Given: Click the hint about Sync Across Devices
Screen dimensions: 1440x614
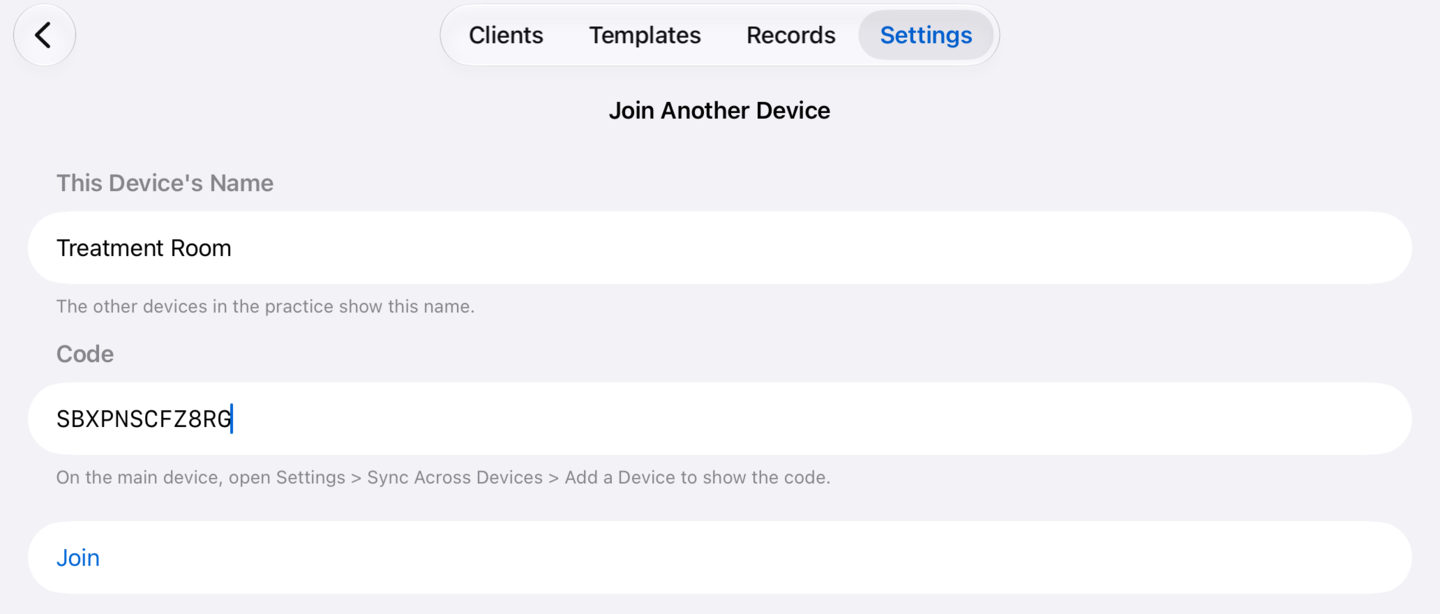Looking at the screenshot, I should (443, 477).
